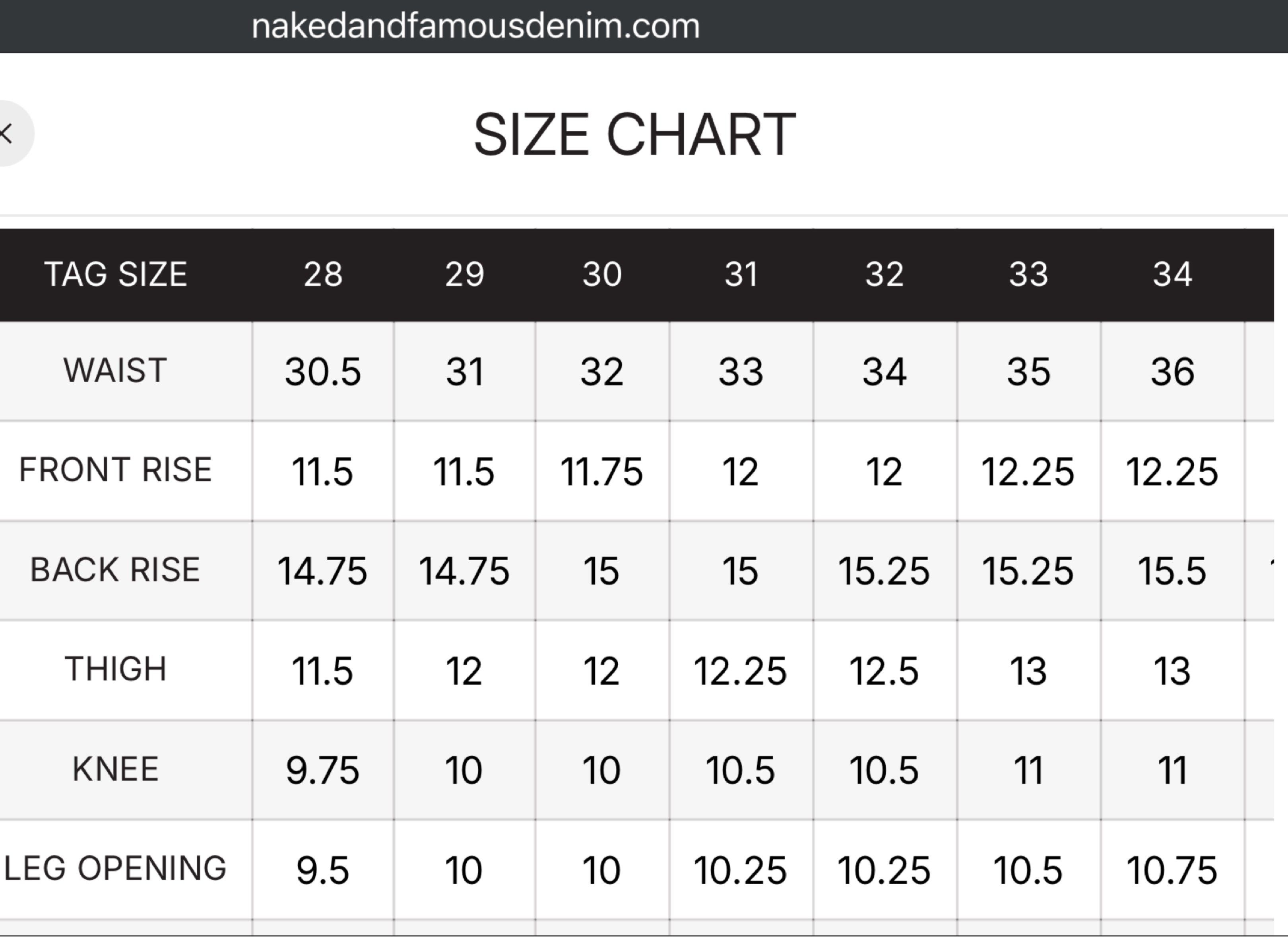Select the 11.75 front rise cell
The height and width of the screenshot is (937, 1288).
pos(601,472)
